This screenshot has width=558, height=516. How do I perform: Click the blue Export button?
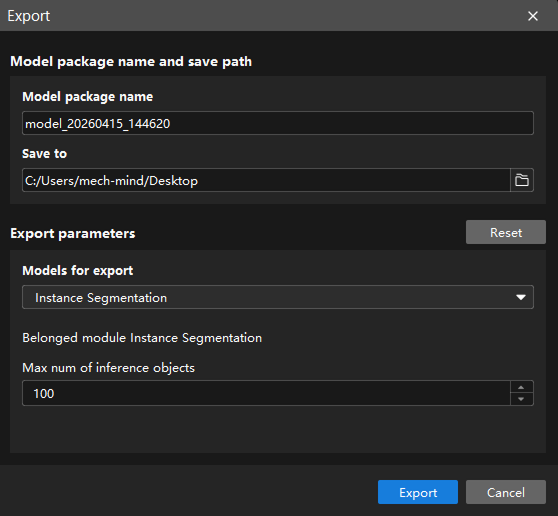click(418, 492)
